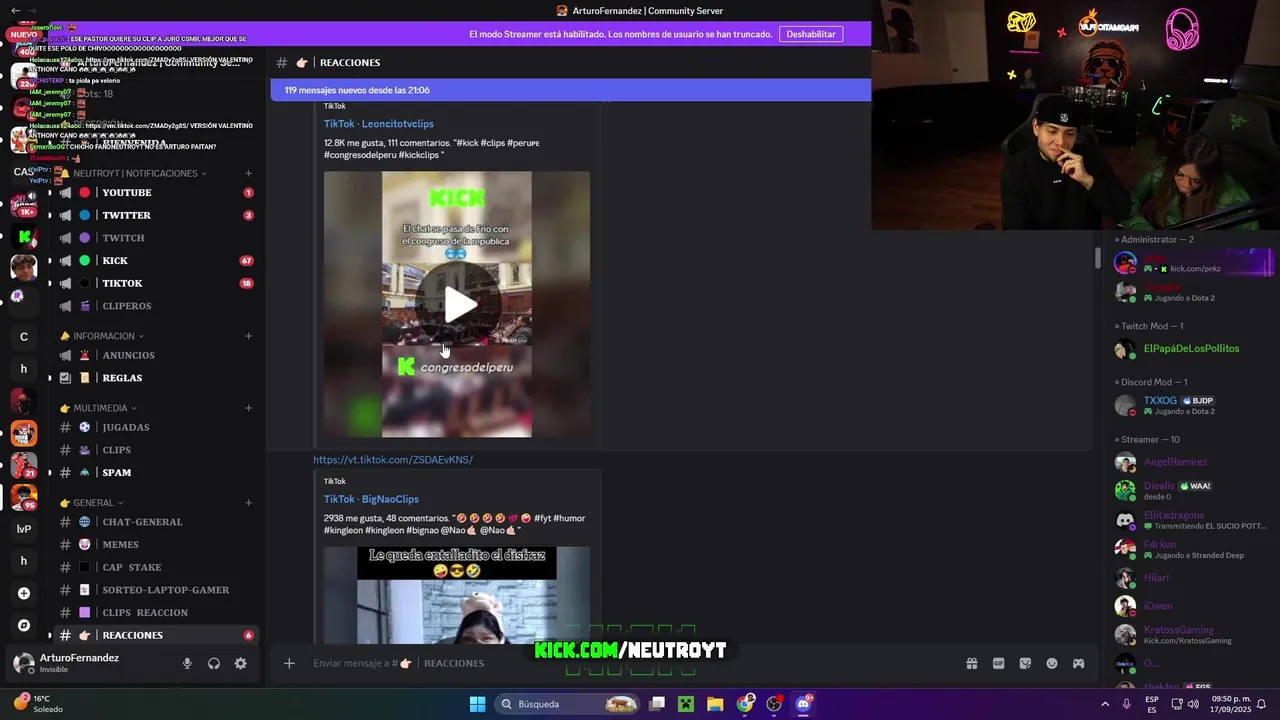Collapse the Administrator member group
The height and width of the screenshot is (720, 1280).
(x=1154, y=240)
